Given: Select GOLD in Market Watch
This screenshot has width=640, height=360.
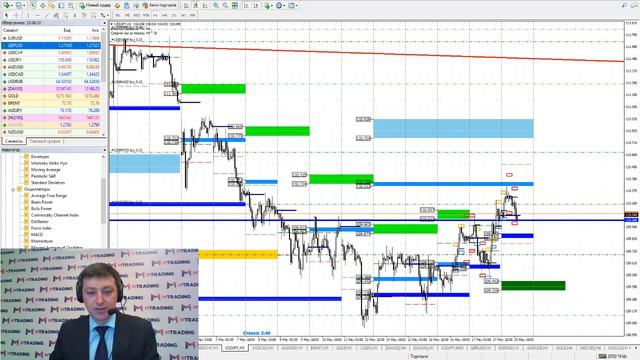Looking at the screenshot, I should click(51, 96).
